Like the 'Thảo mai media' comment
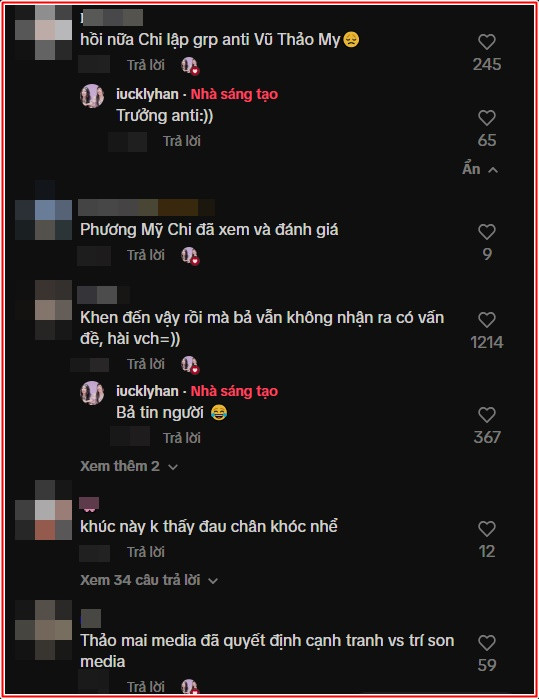 (x=486, y=643)
